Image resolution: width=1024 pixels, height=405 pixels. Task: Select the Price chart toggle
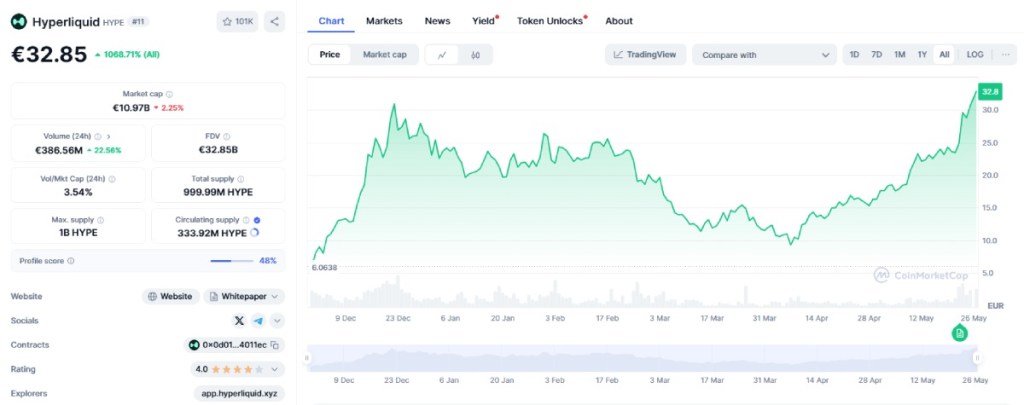[x=329, y=55]
